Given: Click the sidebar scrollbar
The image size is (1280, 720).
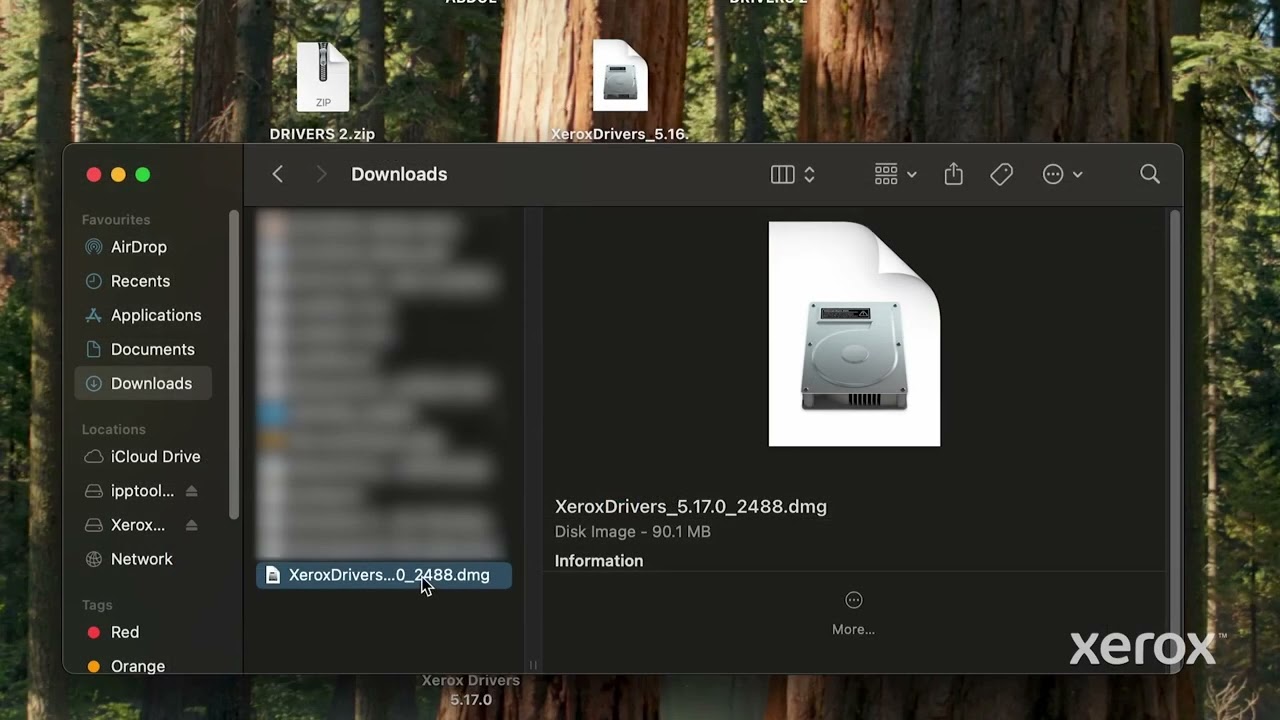Looking at the screenshot, I should (234, 364).
